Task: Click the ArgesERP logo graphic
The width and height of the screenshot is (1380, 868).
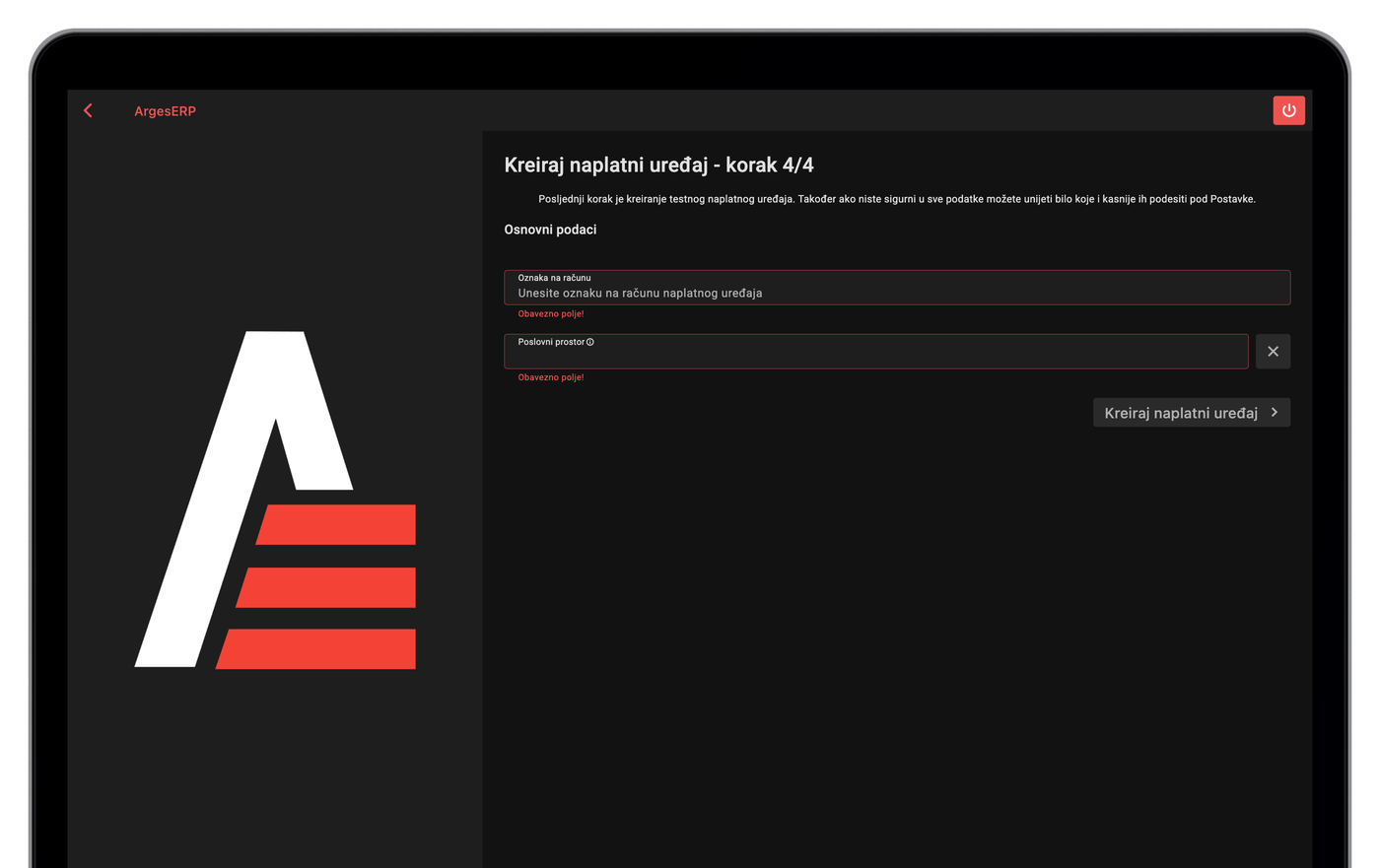Action: pos(275,500)
